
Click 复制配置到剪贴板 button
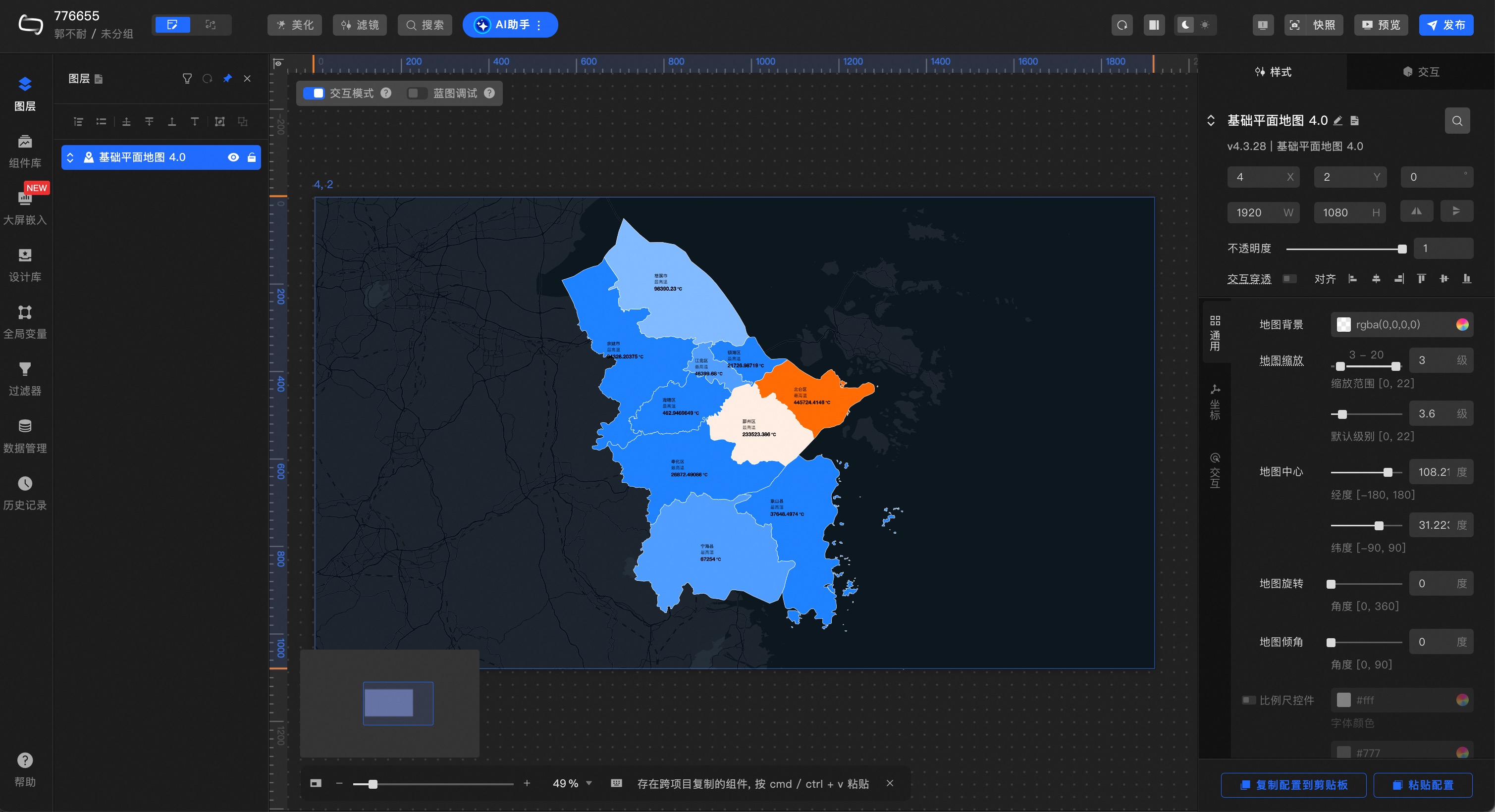(1293, 785)
